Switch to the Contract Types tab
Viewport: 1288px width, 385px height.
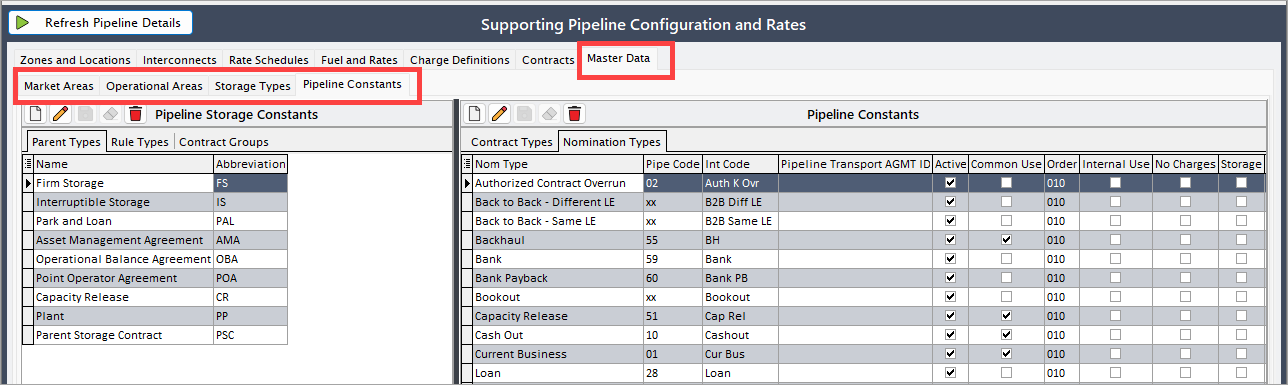(x=512, y=142)
